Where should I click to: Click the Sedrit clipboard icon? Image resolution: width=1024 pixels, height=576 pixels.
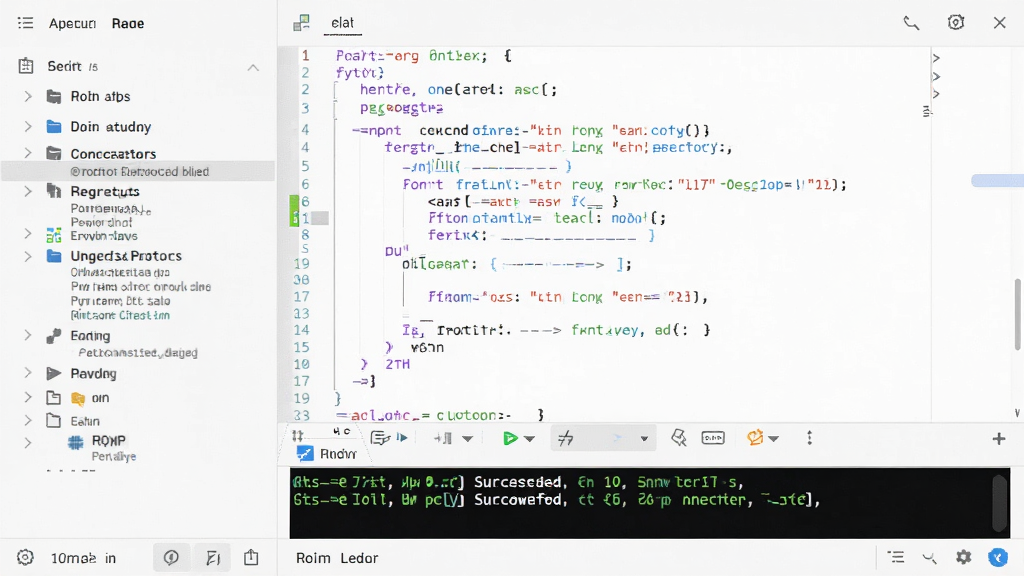[x=26, y=66]
